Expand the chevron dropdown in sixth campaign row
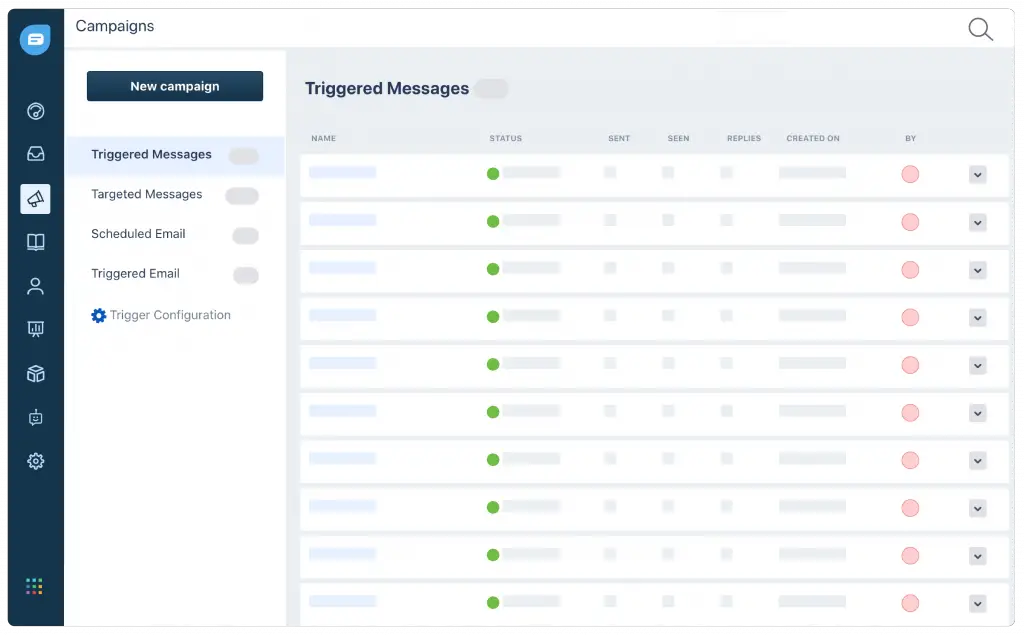 [978, 414]
